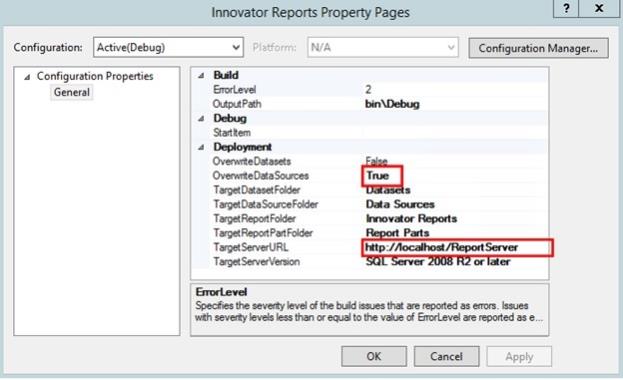The width and height of the screenshot is (623, 380).
Task: Select the OverwriteDatasets property
Action: pyautogui.click(x=252, y=161)
